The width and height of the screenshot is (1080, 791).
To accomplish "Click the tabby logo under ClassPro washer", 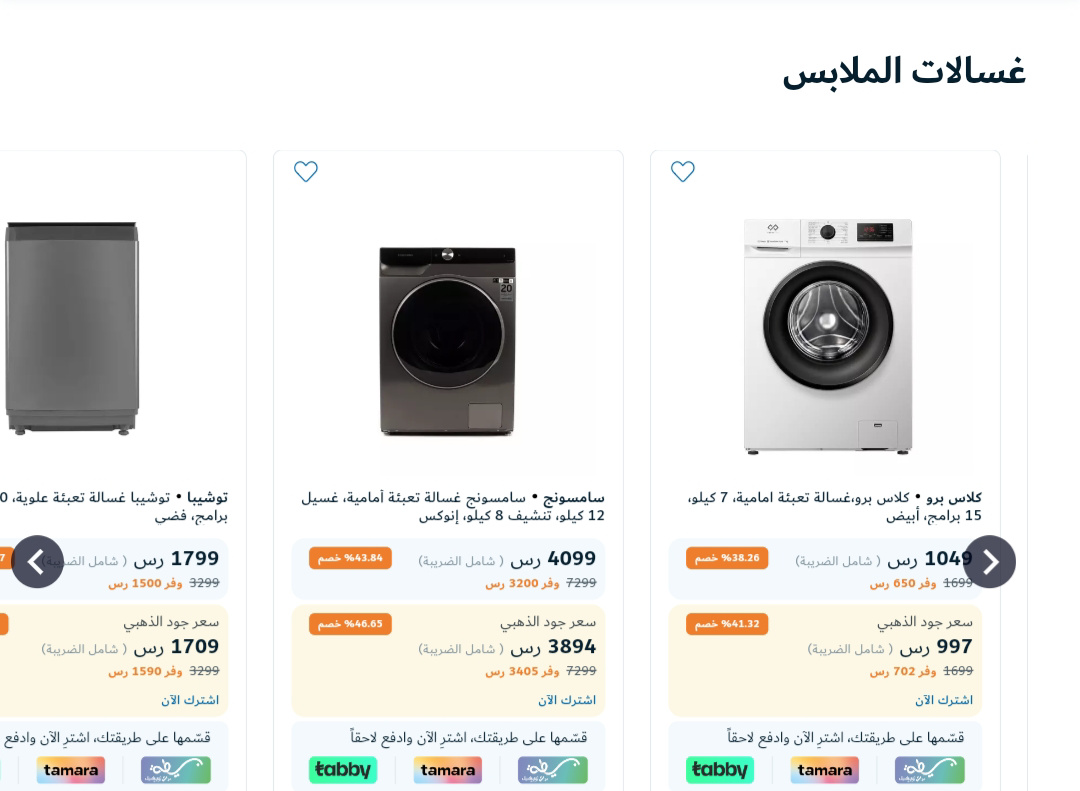I will 720,770.
